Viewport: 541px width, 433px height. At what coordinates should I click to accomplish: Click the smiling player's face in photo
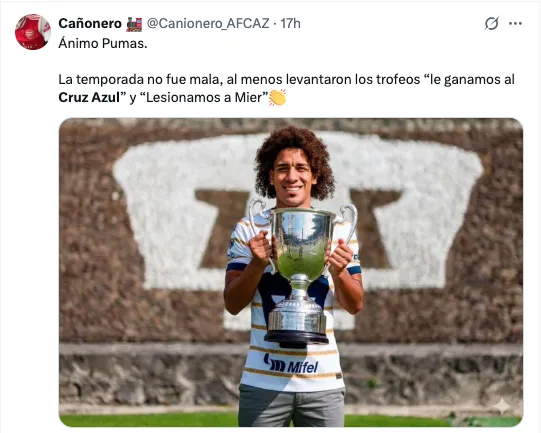[x=293, y=178]
